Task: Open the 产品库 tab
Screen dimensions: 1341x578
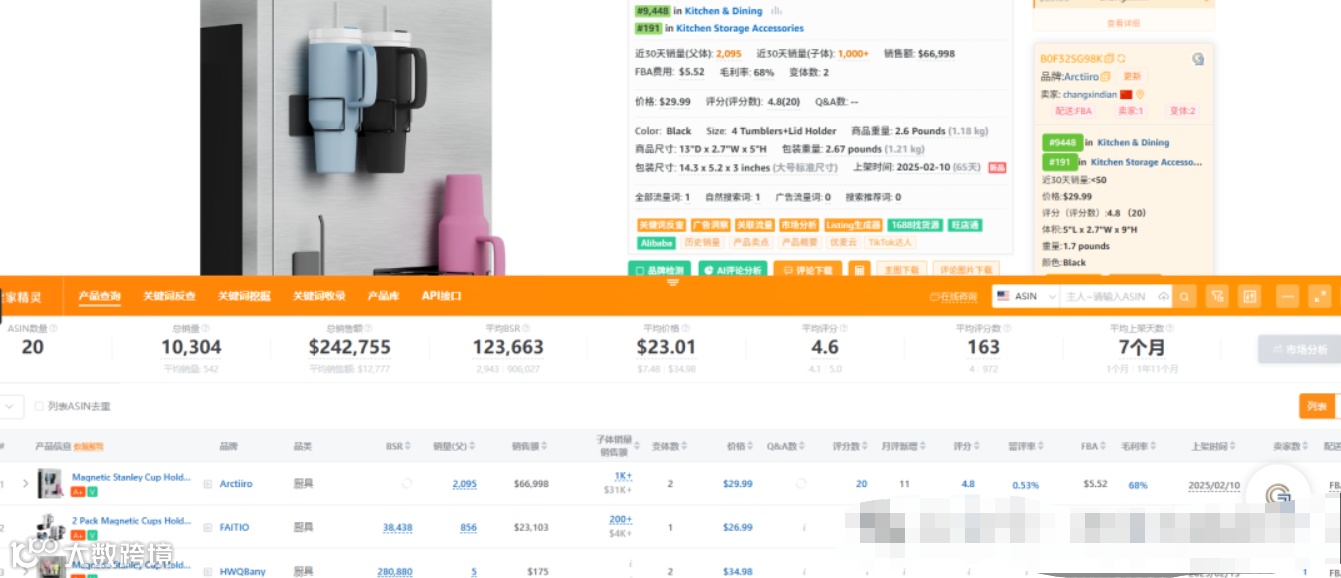Action: point(384,296)
